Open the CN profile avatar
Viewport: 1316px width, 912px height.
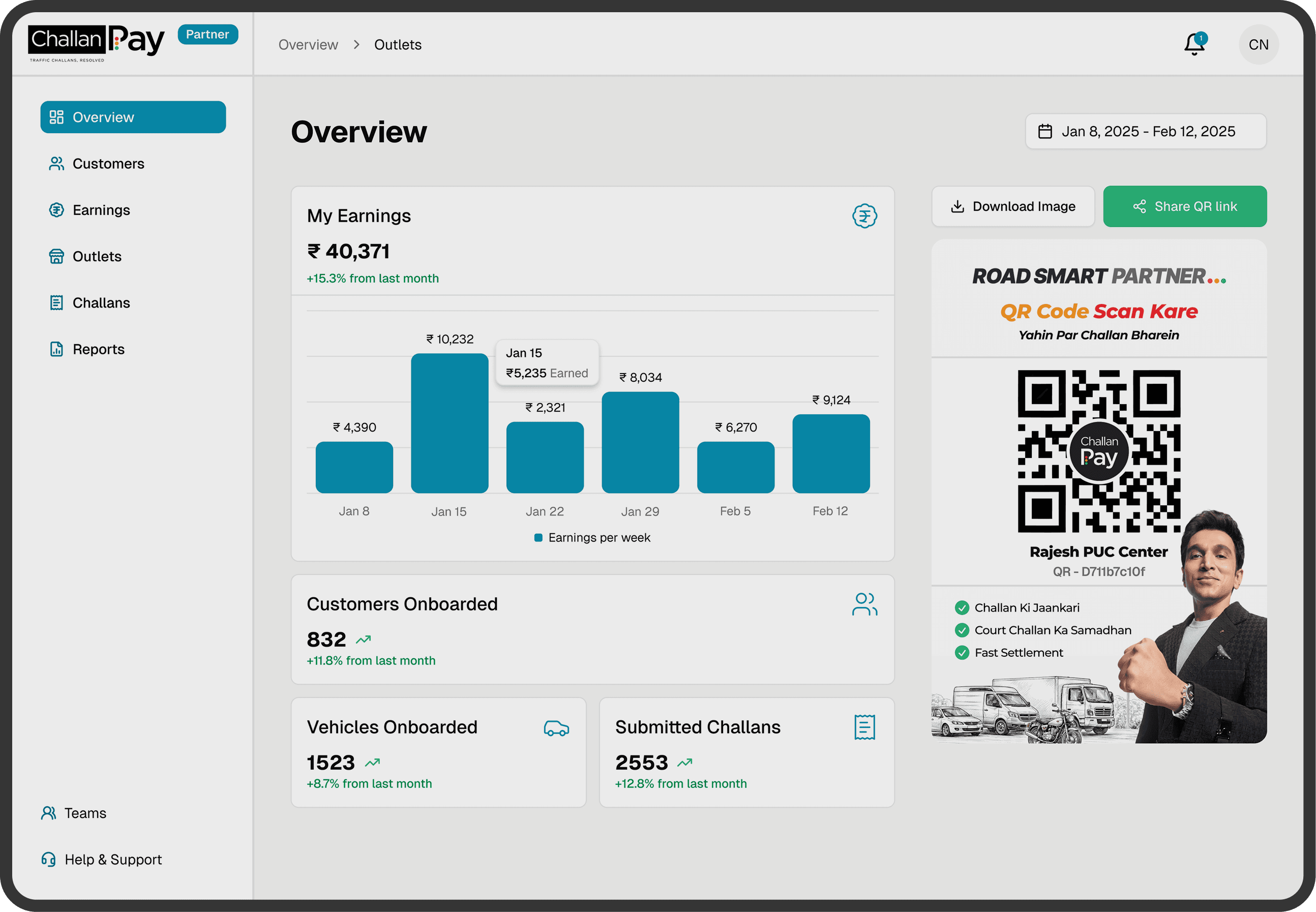coord(1259,44)
